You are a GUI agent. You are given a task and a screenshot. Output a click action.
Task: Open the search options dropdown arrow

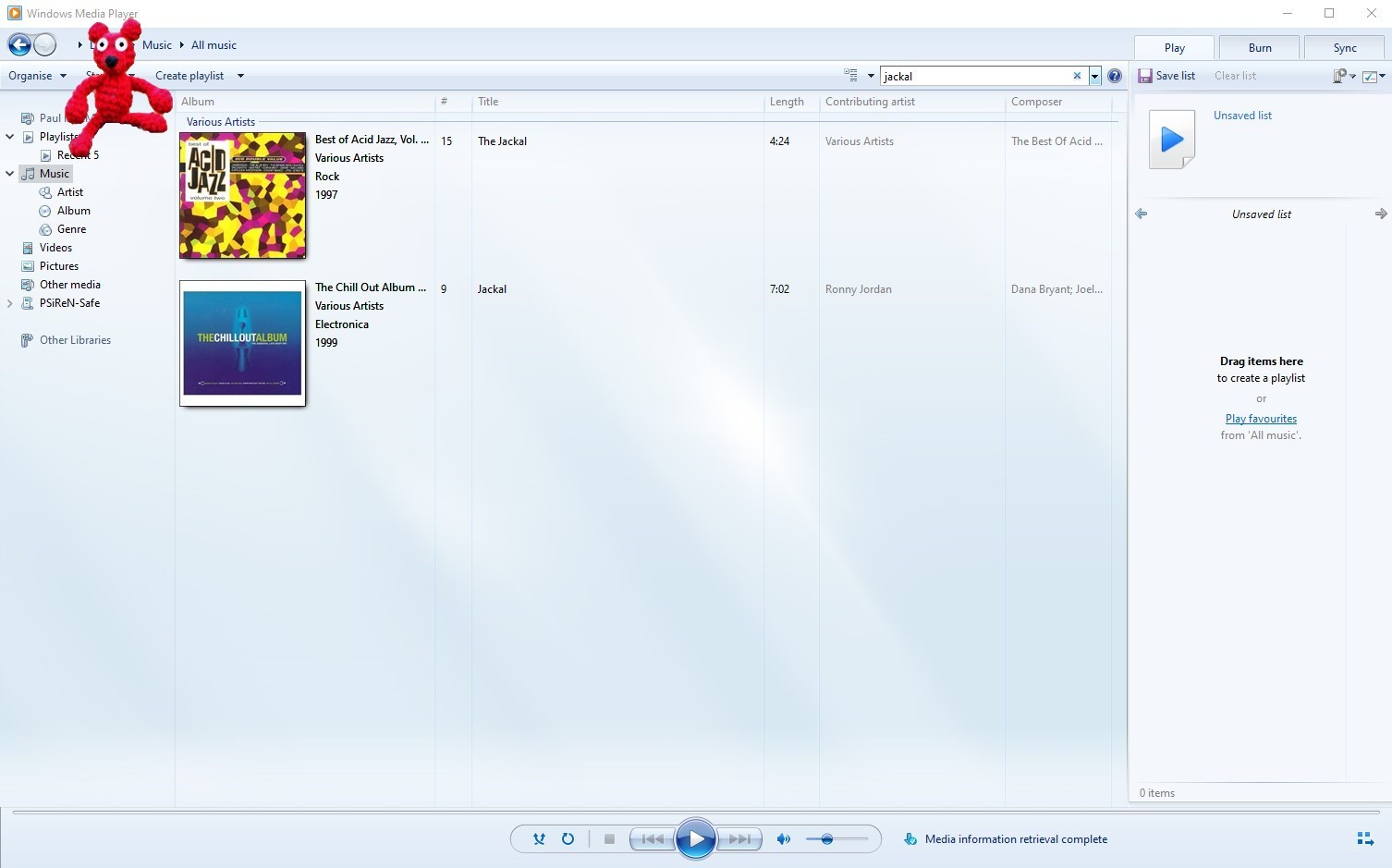click(x=1094, y=76)
